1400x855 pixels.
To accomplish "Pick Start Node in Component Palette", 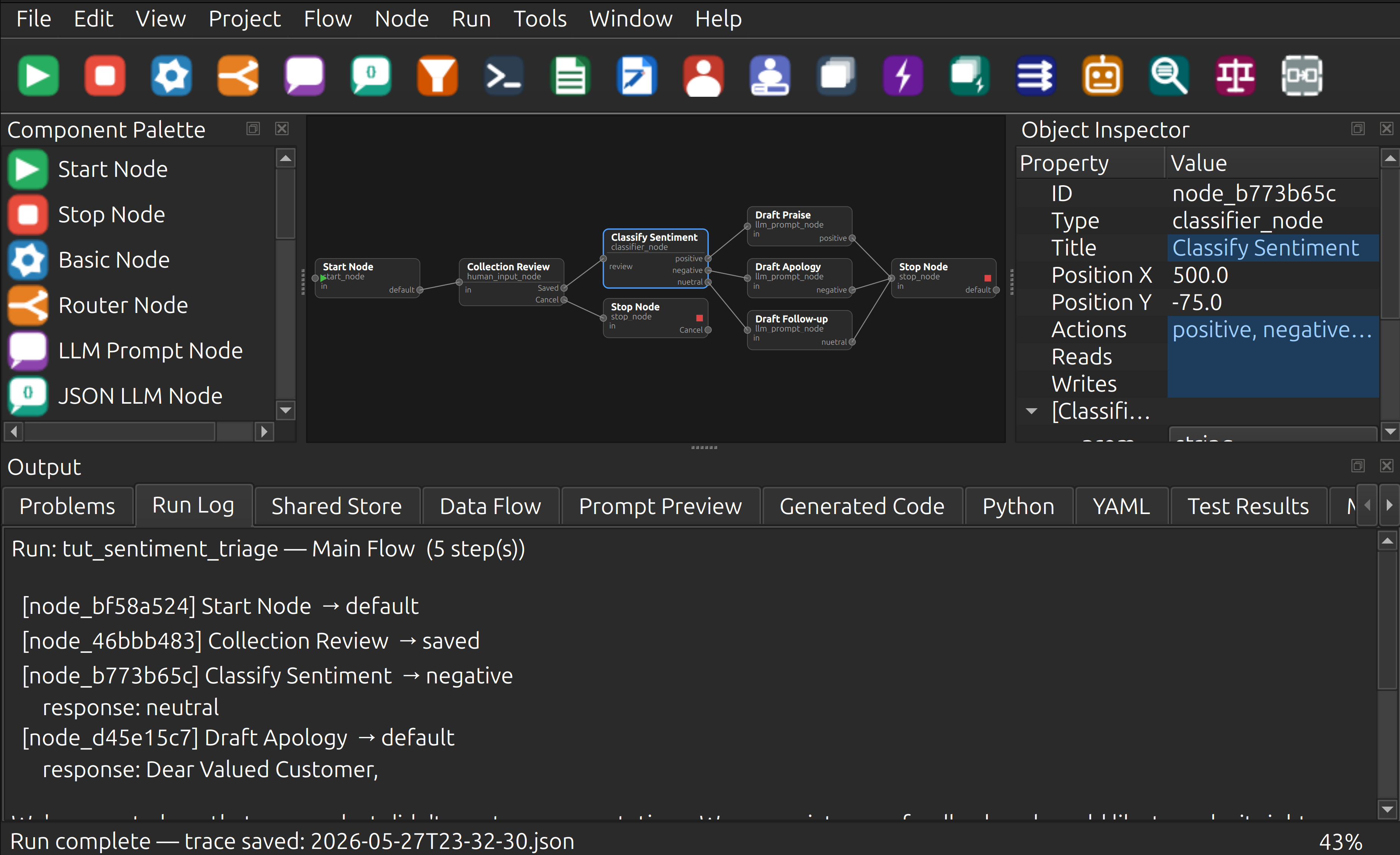I will coord(139,169).
